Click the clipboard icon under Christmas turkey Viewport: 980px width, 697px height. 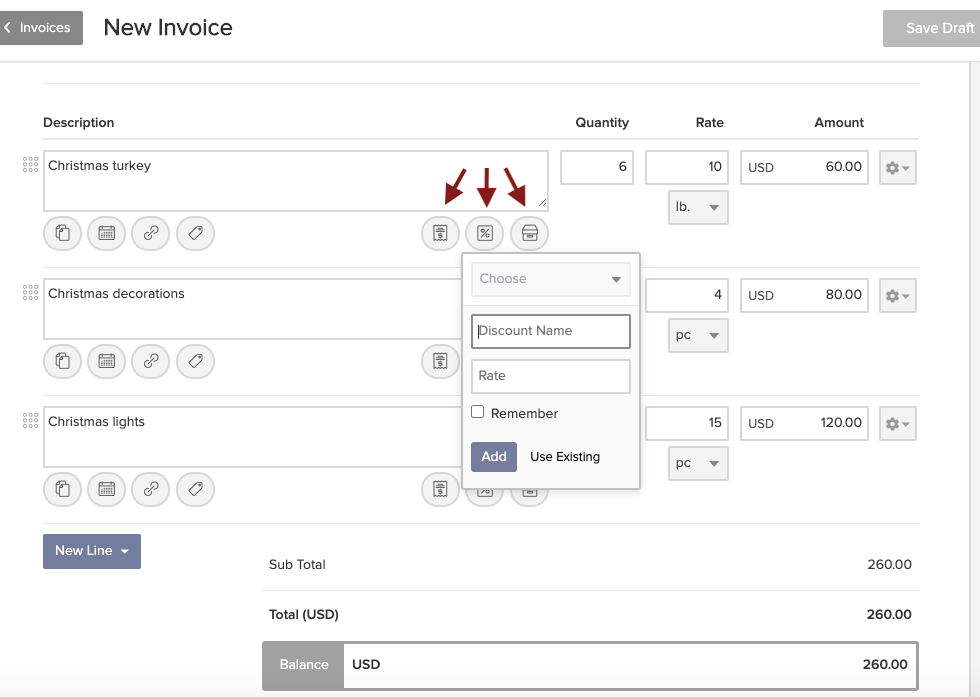[62, 233]
